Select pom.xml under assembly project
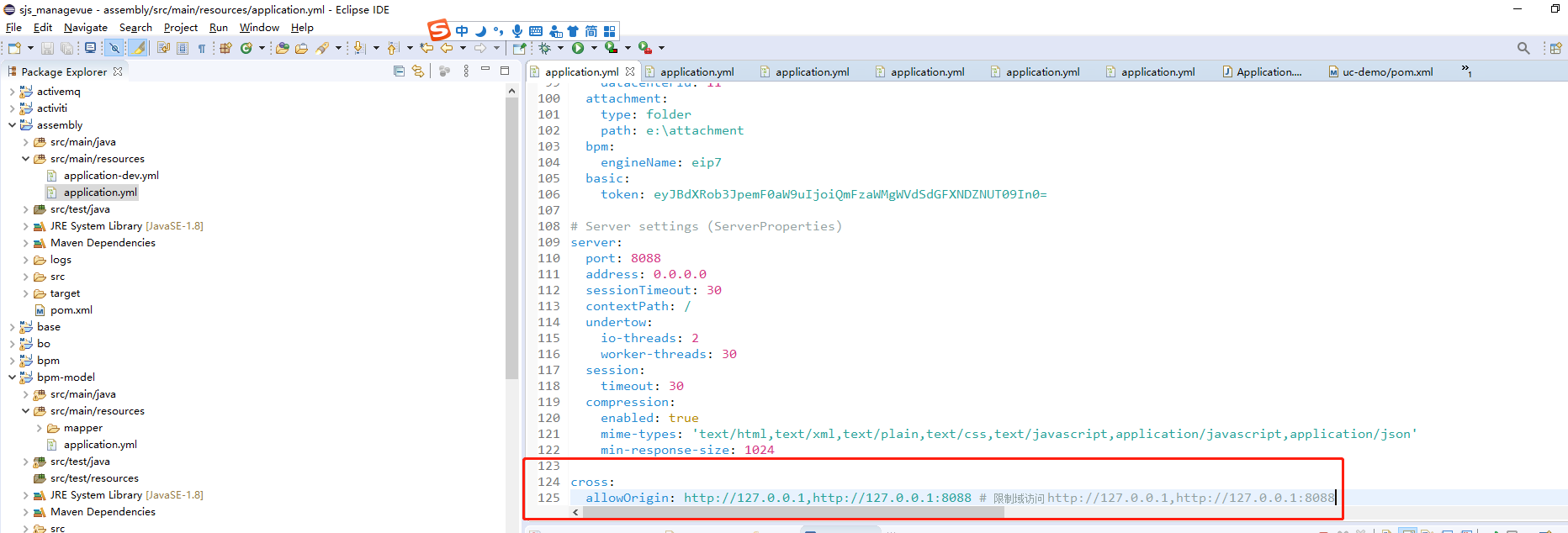 tap(71, 310)
